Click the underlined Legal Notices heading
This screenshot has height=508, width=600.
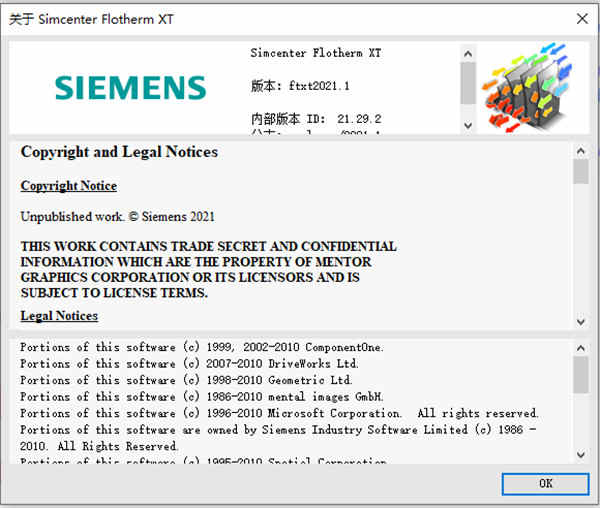click(59, 316)
